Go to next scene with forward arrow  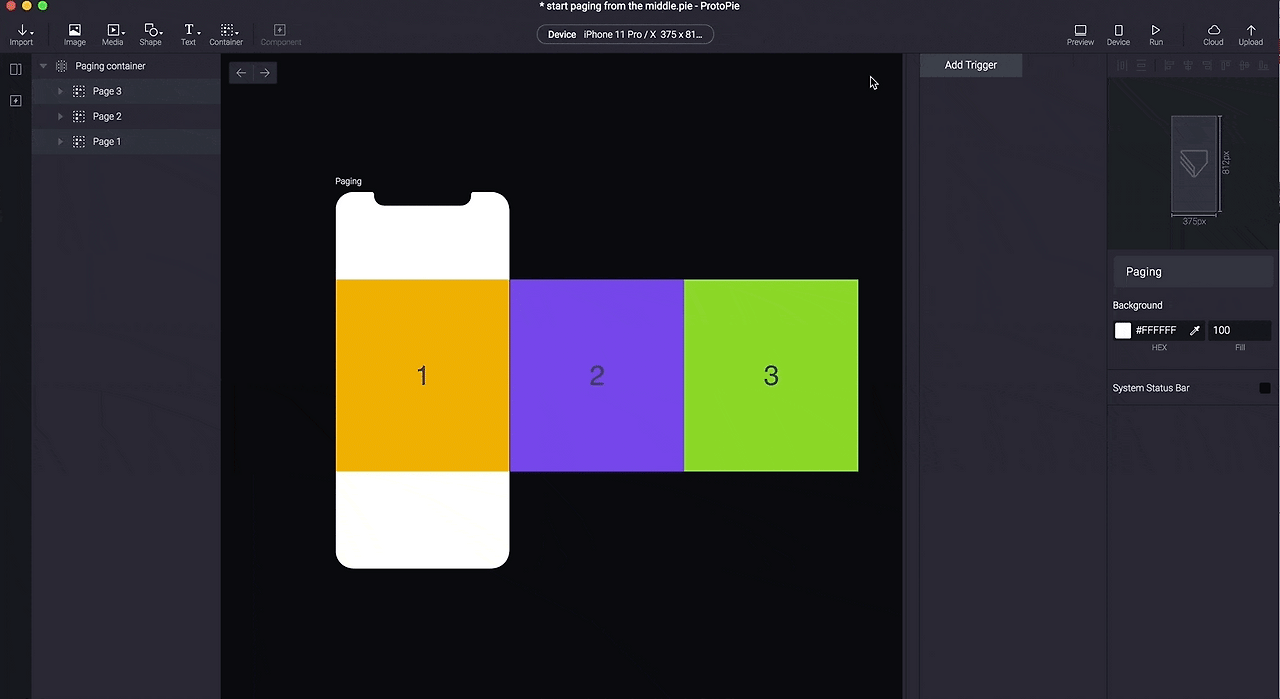point(265,72)
